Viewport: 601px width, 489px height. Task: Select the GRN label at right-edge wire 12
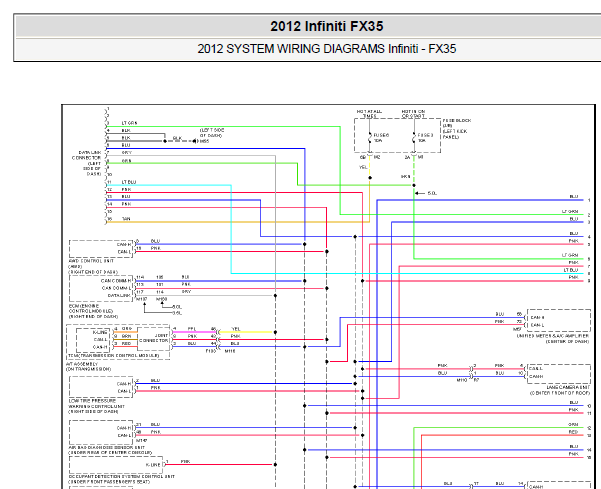click(573, 425)
